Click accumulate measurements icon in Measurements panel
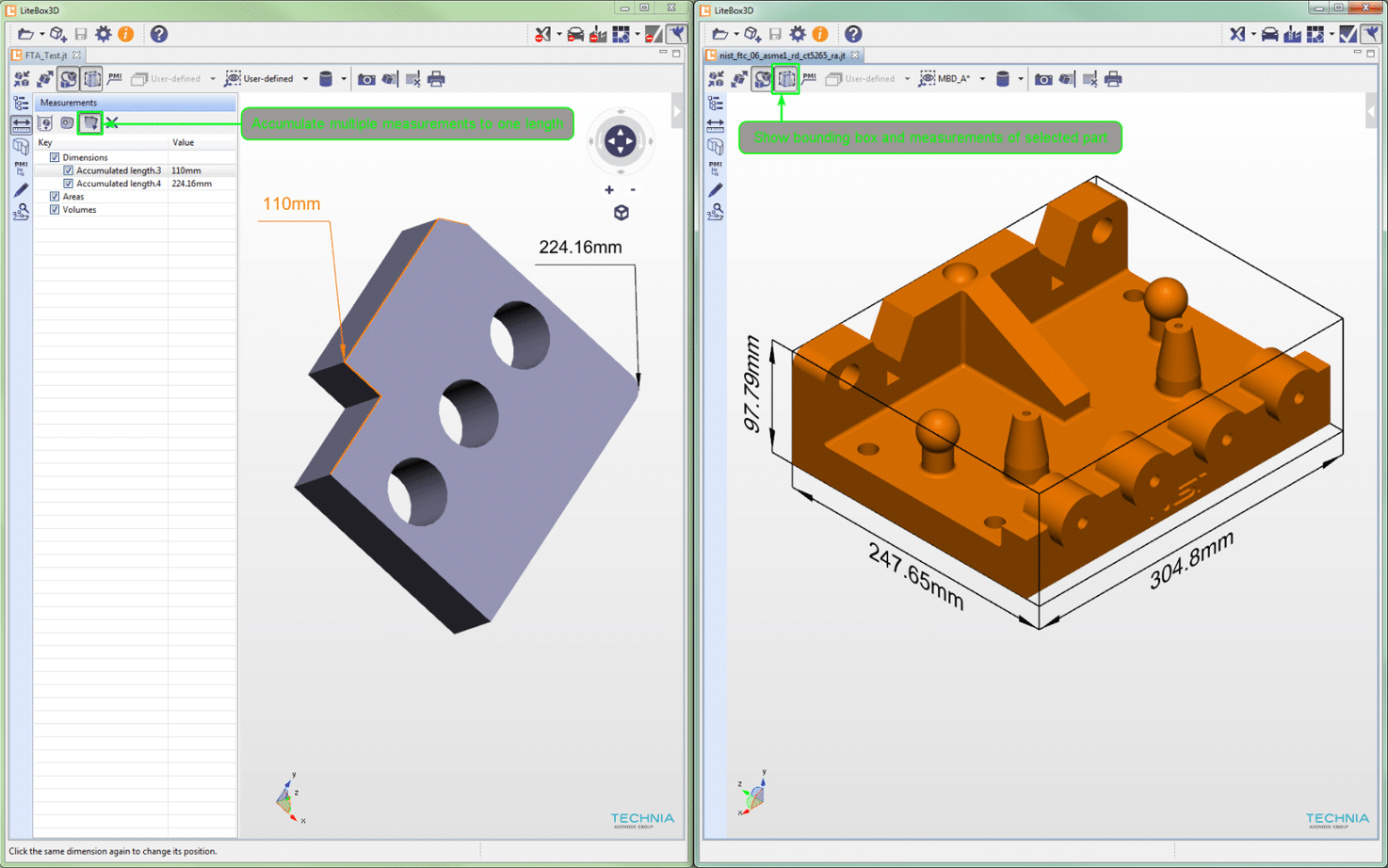 [90, 122]
